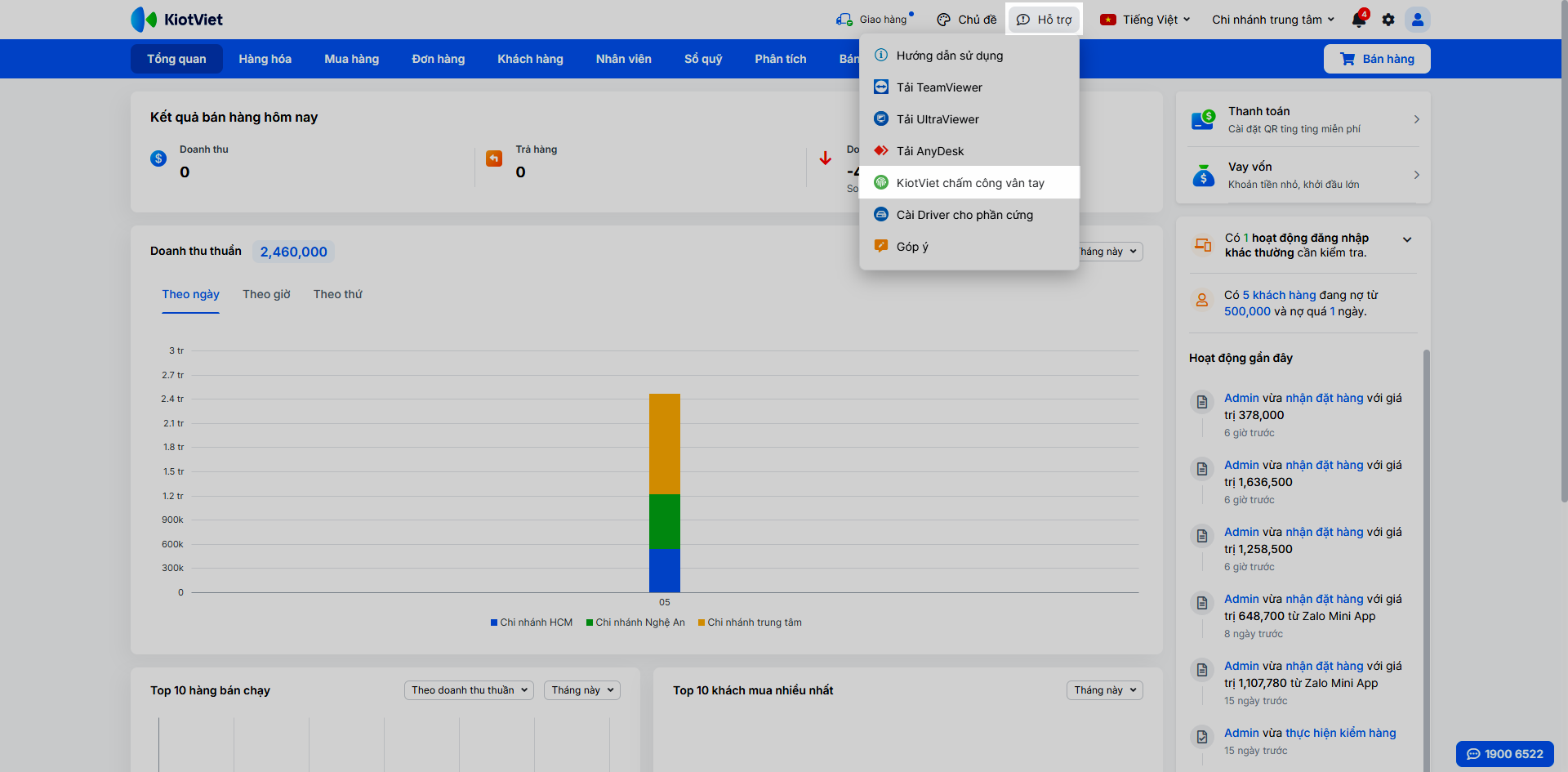Click the fingerprint icon for KiotViet chấm công

881,183
